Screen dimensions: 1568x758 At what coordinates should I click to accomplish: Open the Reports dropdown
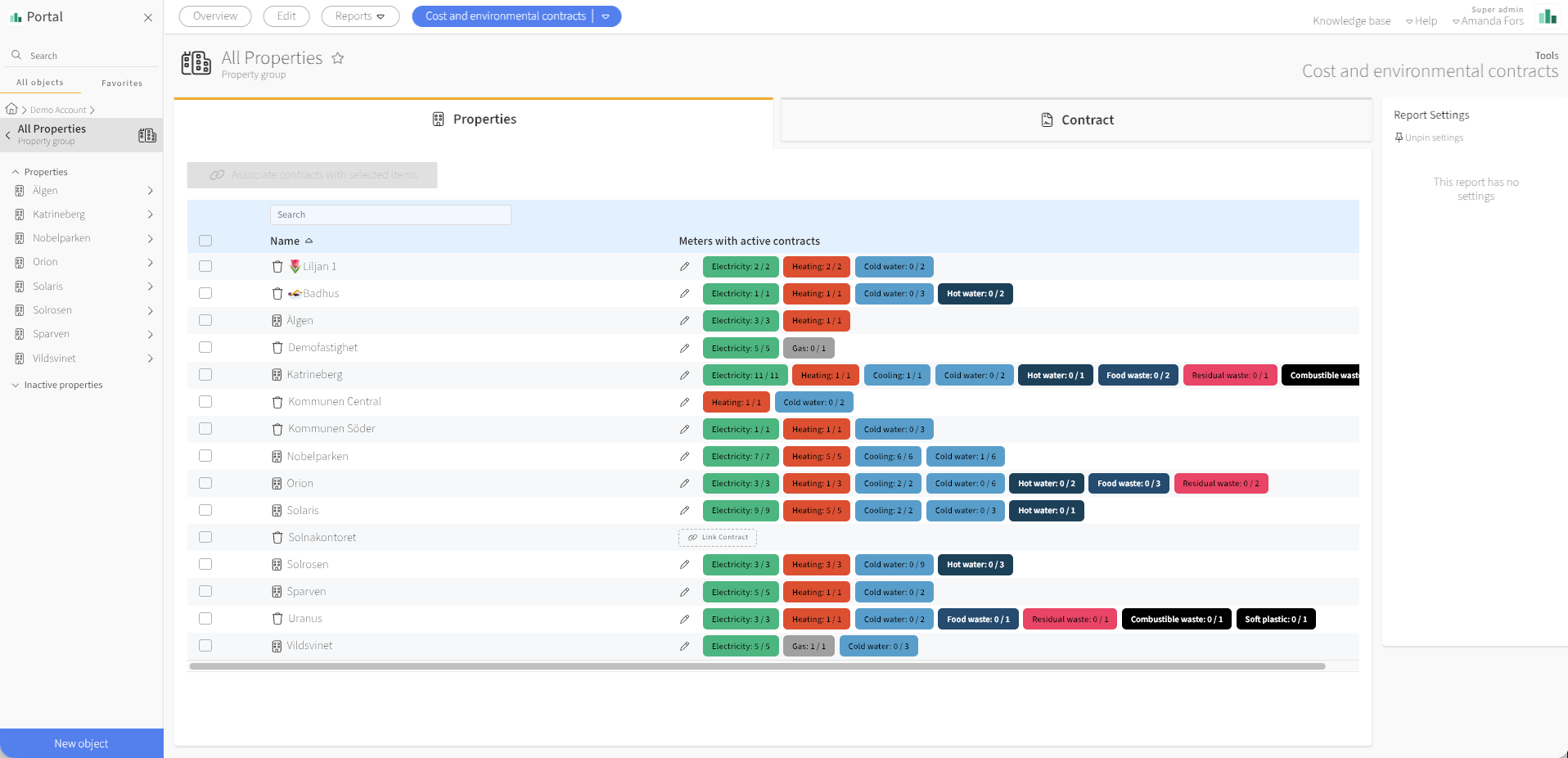point(360,16)
